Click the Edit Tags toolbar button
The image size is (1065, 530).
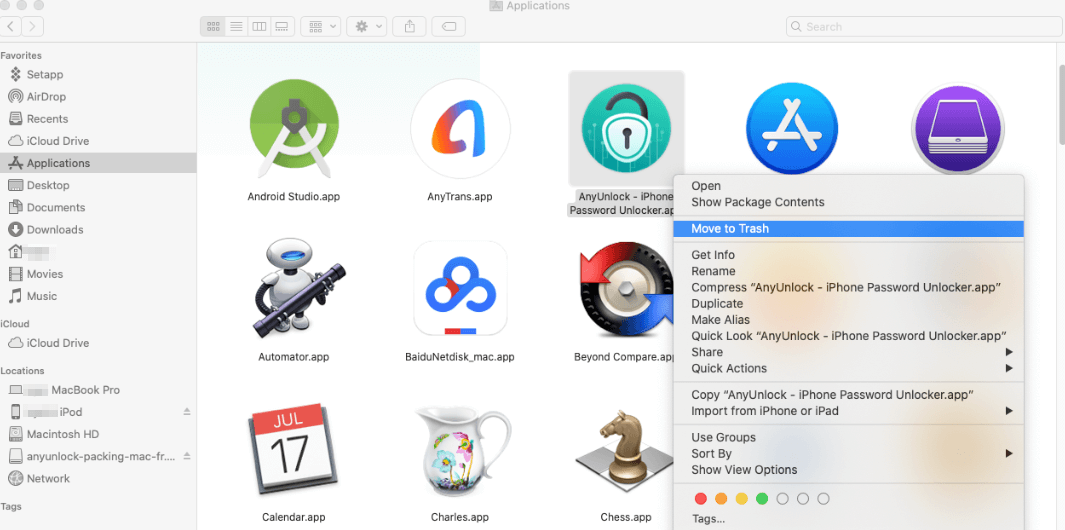(448, 26)
